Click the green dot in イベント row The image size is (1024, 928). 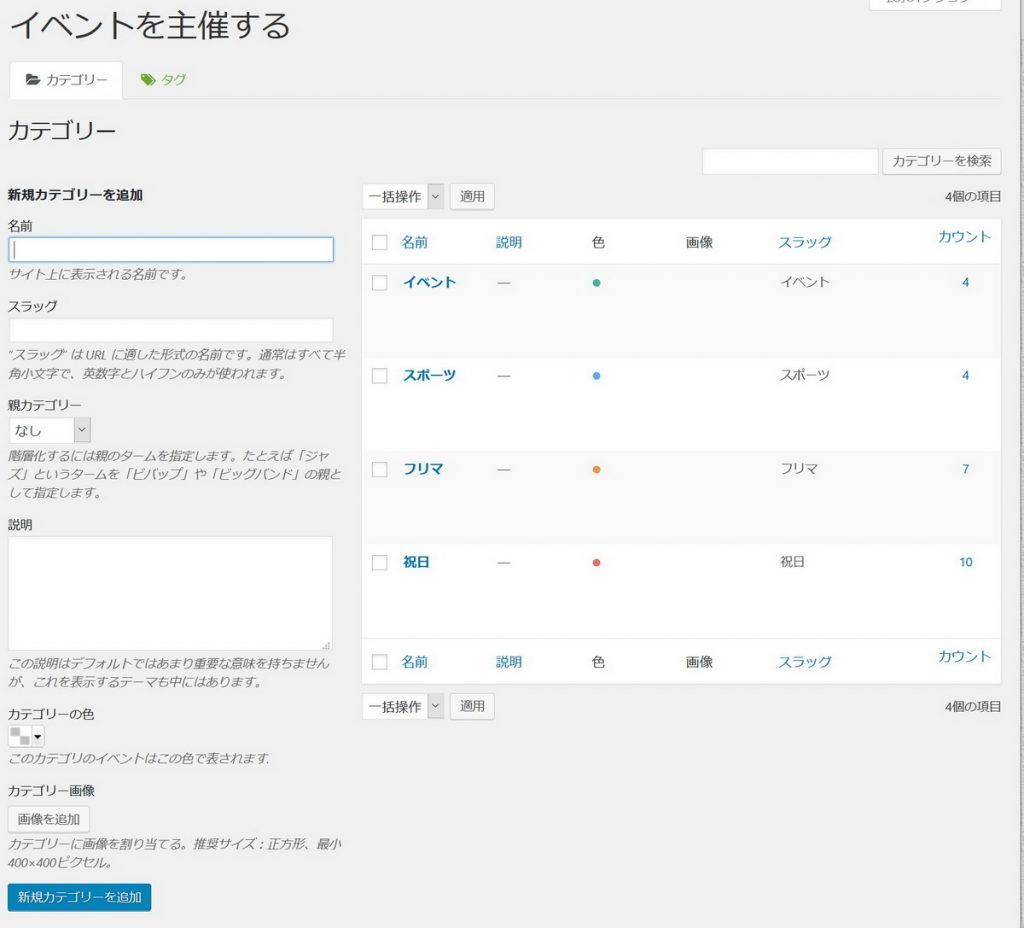(x=596, y=283)
